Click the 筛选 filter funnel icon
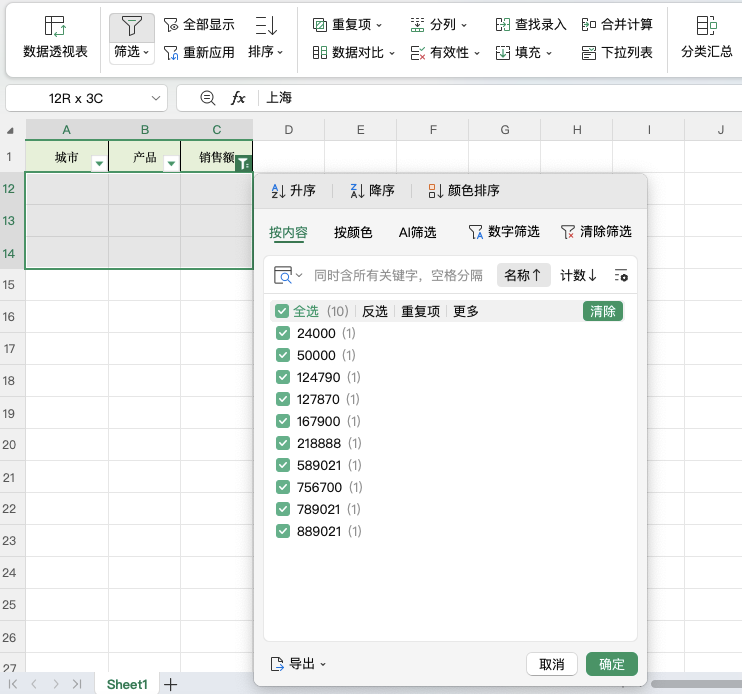Image resolution: width=742 pixels, height=694 pixels. click(132, 26)
